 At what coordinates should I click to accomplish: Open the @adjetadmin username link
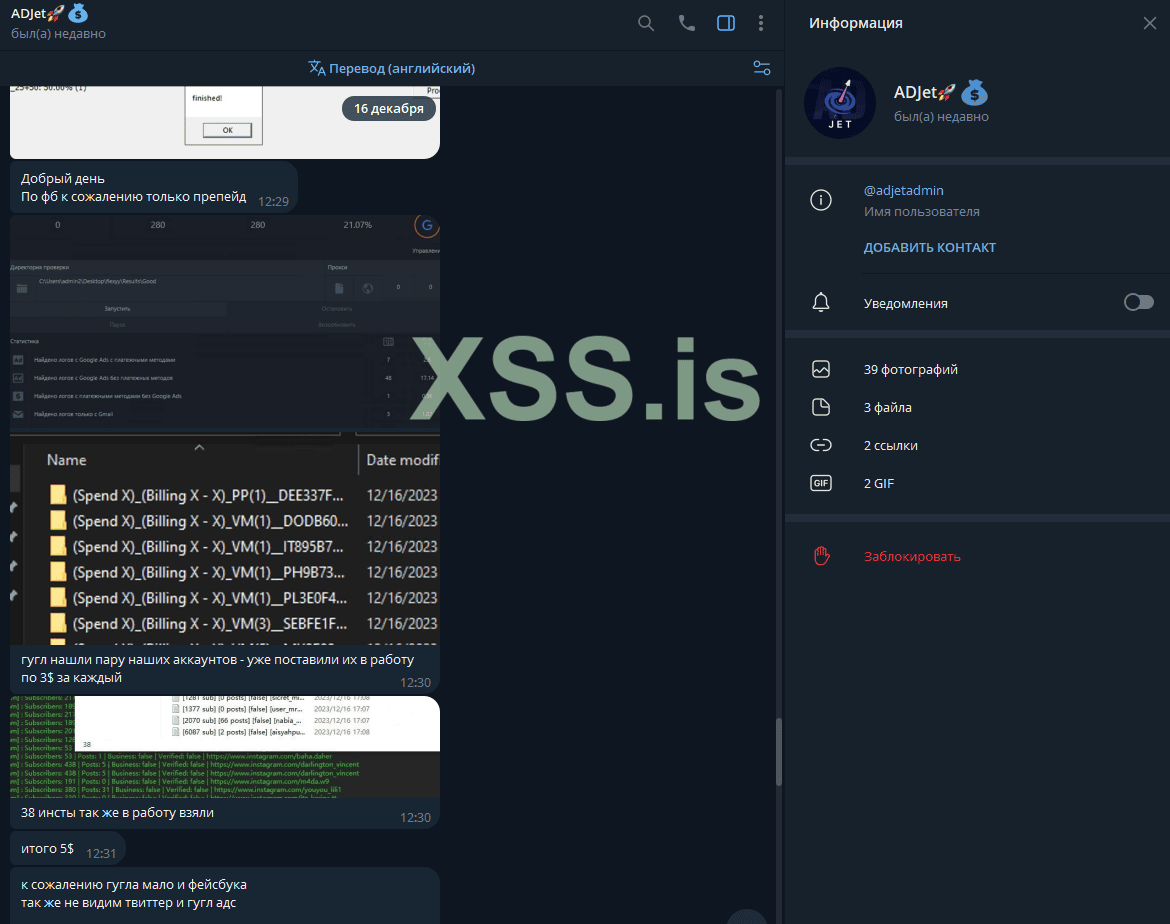904,190
